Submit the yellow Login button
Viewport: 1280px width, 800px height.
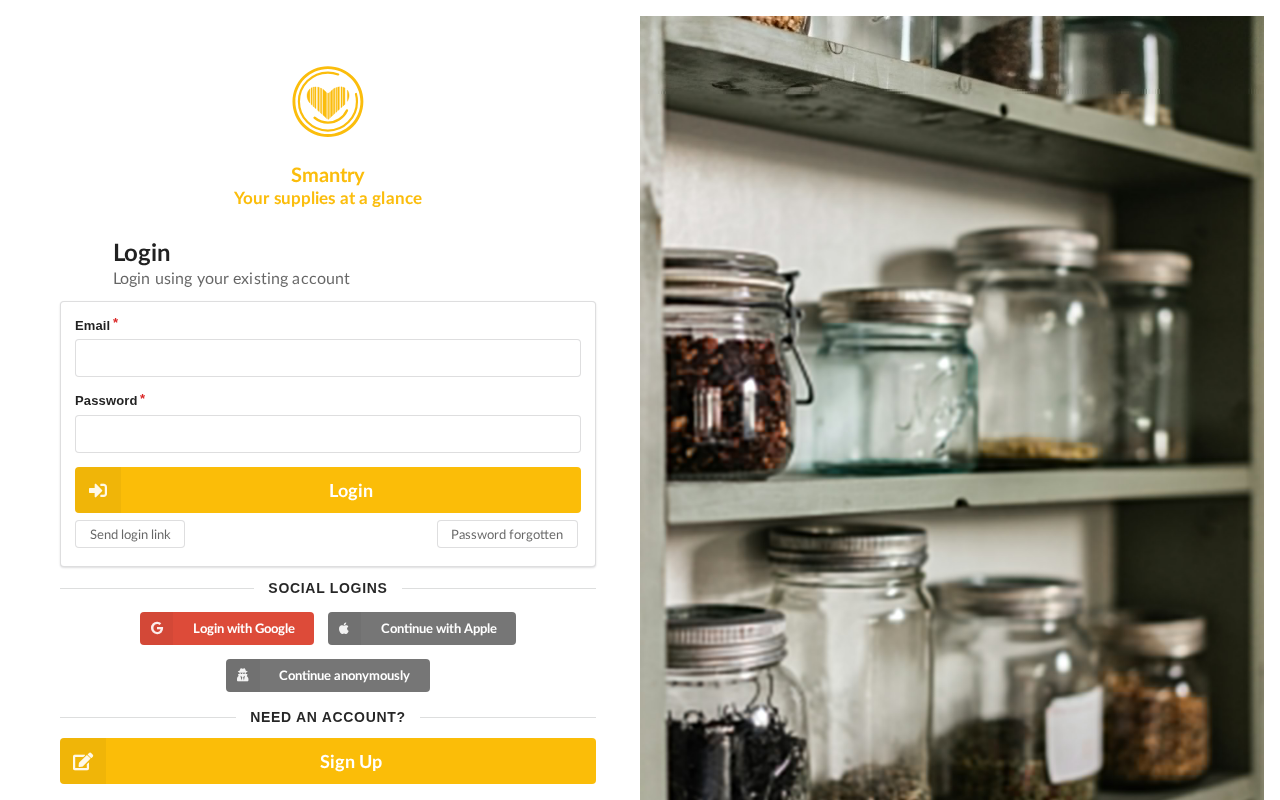pos(328,490)
